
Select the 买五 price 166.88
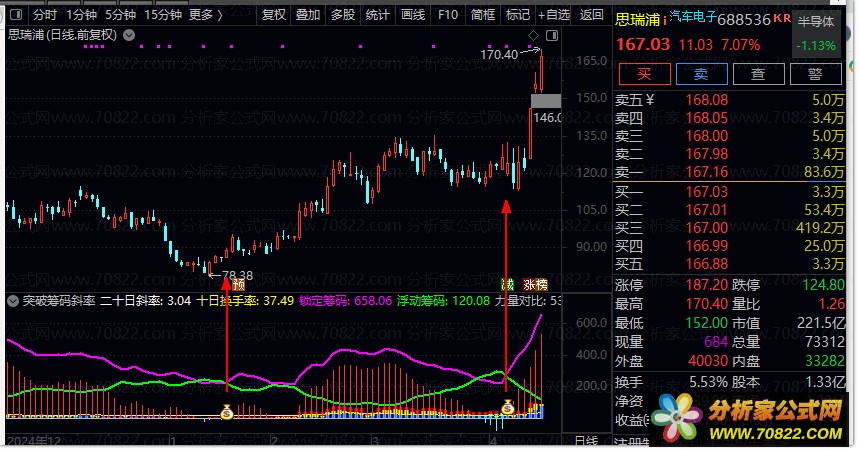[x=707, y=264]
